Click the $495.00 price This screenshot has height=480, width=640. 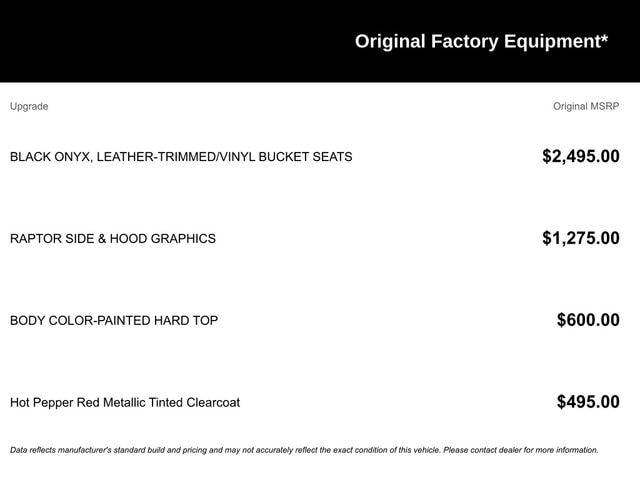[x=588, y=402]
